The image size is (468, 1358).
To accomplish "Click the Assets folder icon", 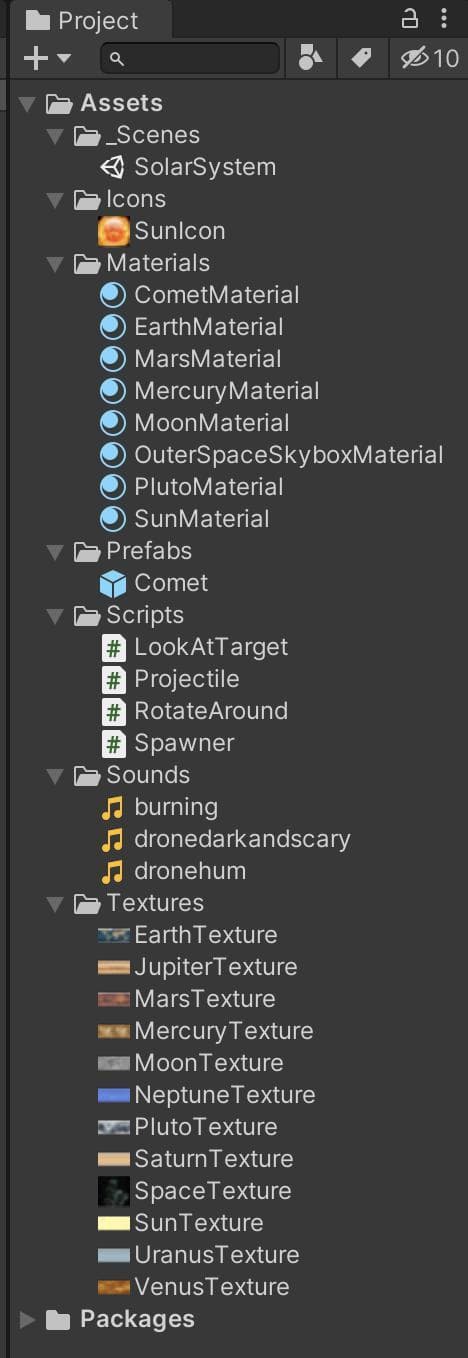I will [60, 103].
